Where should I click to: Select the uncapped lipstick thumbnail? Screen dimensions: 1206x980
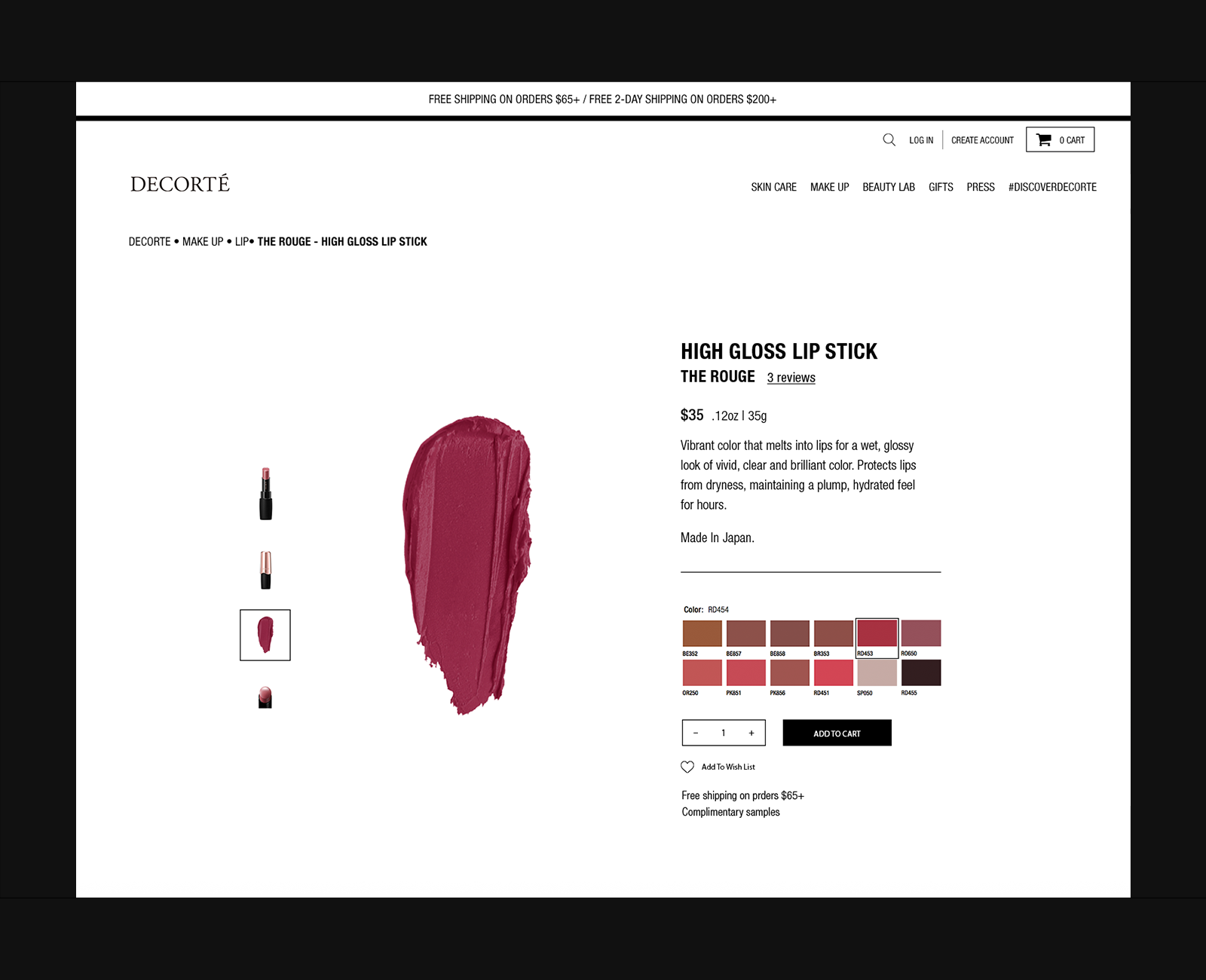[x=265, y=494]
